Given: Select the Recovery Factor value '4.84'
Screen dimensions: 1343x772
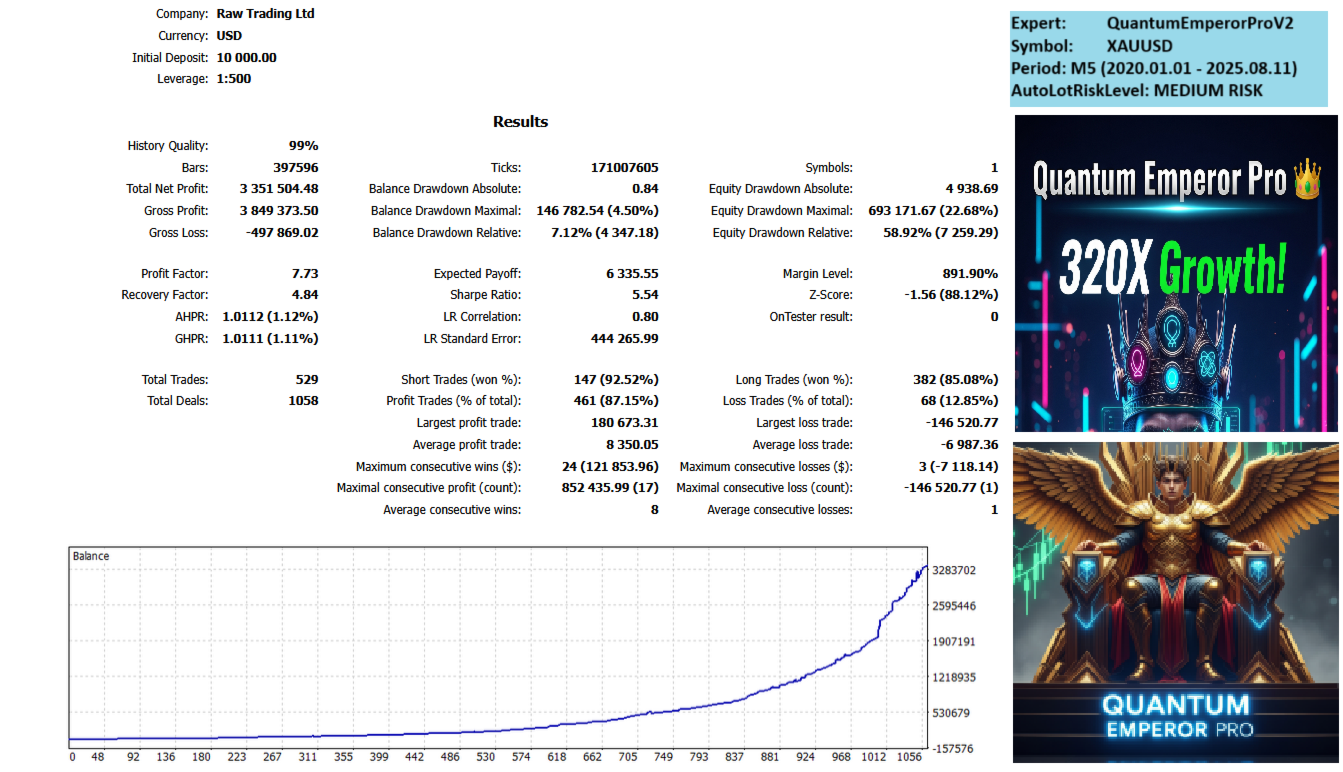Looking at the screenshot, I should click(x=304, y=295).
